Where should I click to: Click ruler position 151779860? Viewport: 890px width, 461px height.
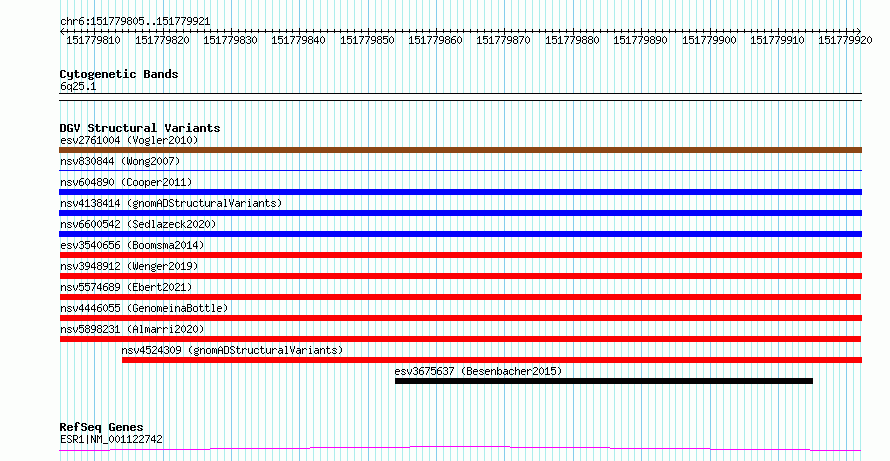point(435,40)
